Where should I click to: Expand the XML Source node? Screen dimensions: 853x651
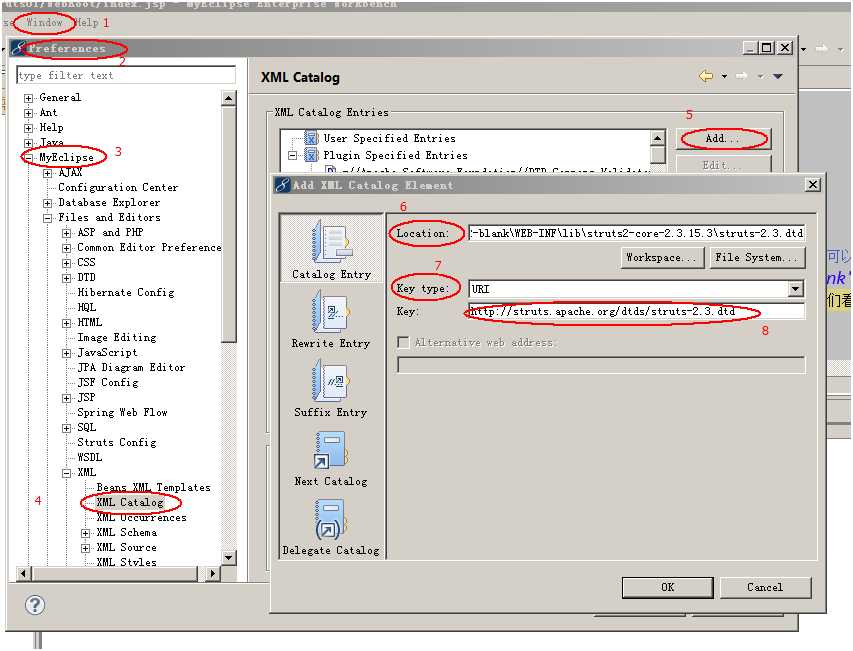pyautogui.click(x=85, y=548)
